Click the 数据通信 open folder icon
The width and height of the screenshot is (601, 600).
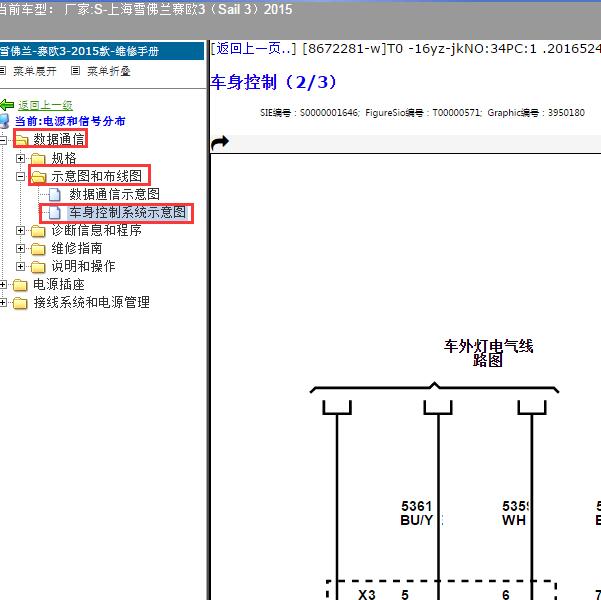coord(21,140)
